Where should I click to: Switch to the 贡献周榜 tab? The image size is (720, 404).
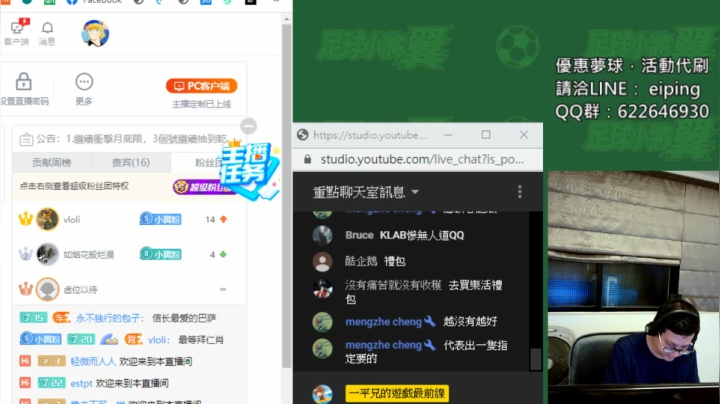coord(52,163)
